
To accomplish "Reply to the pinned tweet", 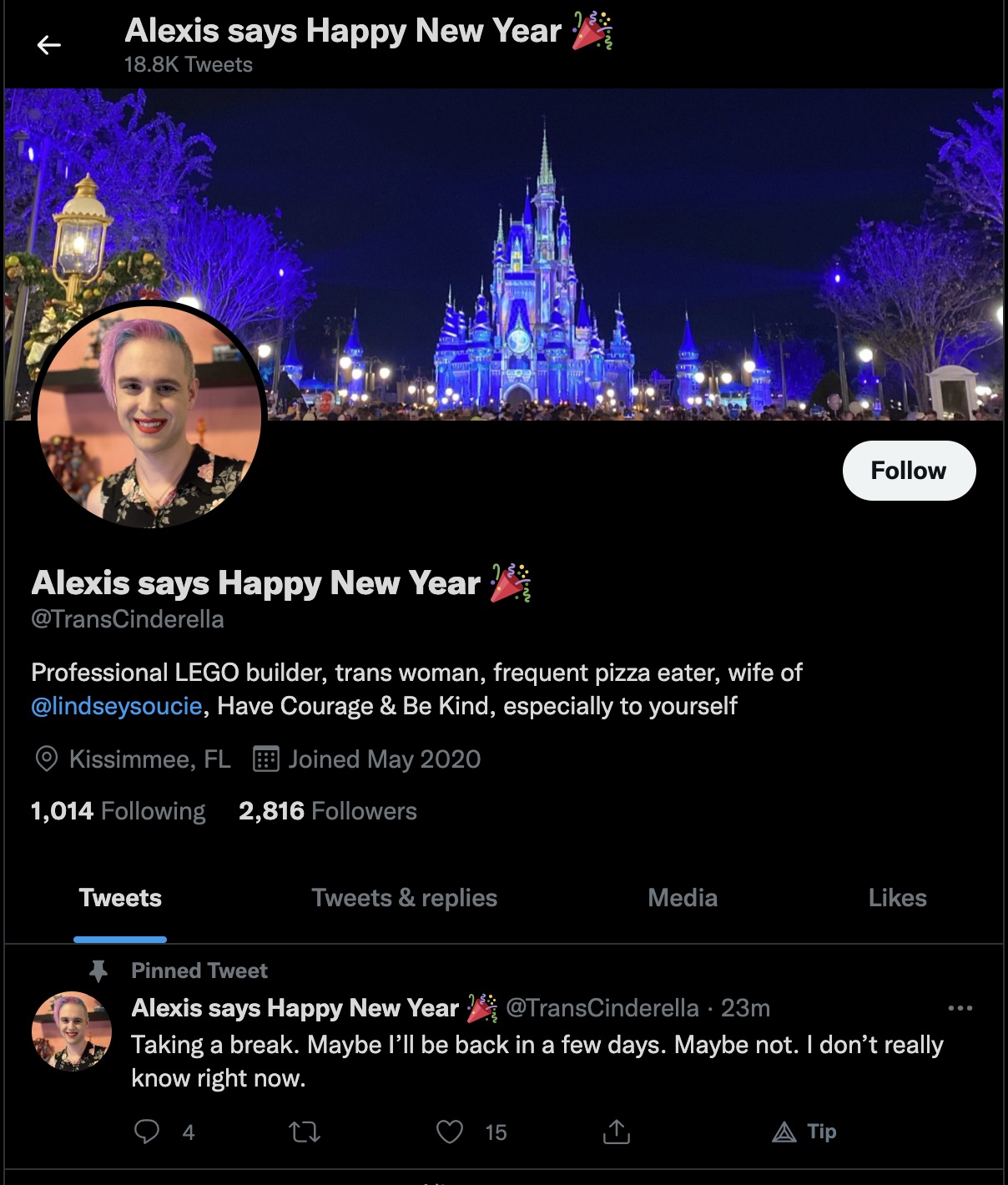I will point(147,1132).
